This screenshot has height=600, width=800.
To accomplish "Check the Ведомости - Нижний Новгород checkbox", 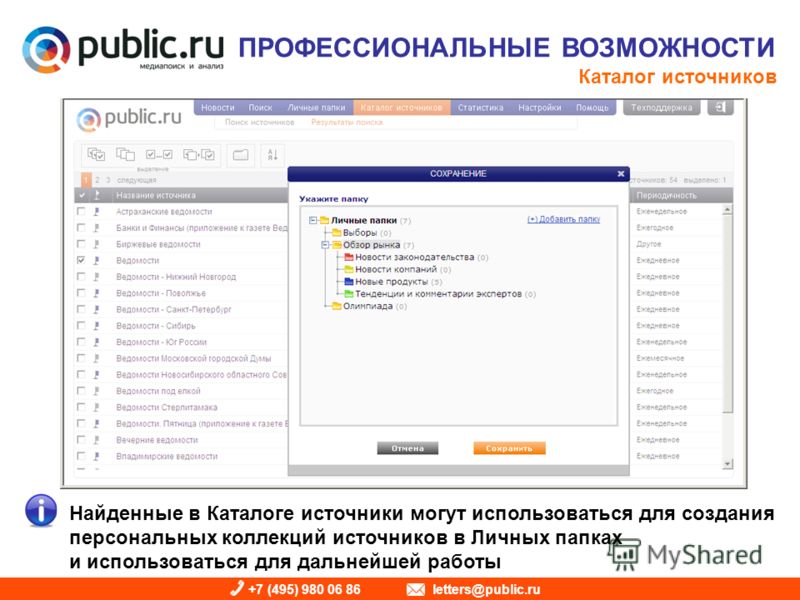I will 81,277.
